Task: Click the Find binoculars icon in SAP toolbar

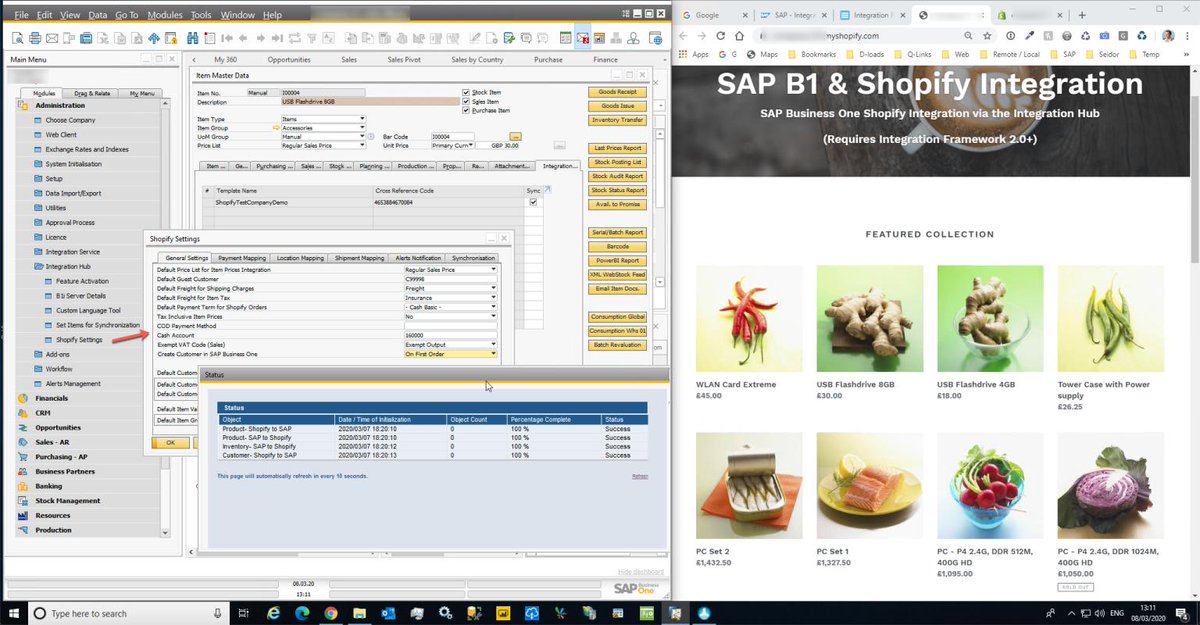Action: [x=193, y=38]
